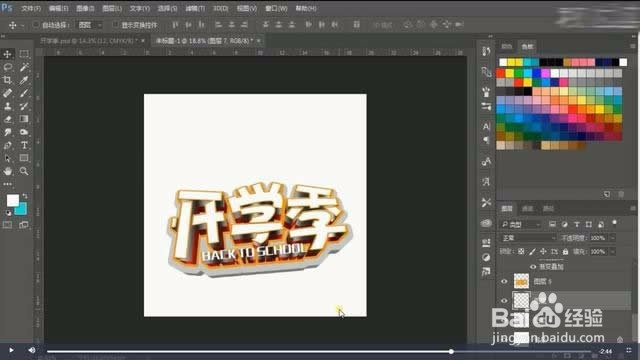This screenshot has height=360, width=640.
Task: Open the 不透明度 opacity slider arrow
Action: (612, 238)
